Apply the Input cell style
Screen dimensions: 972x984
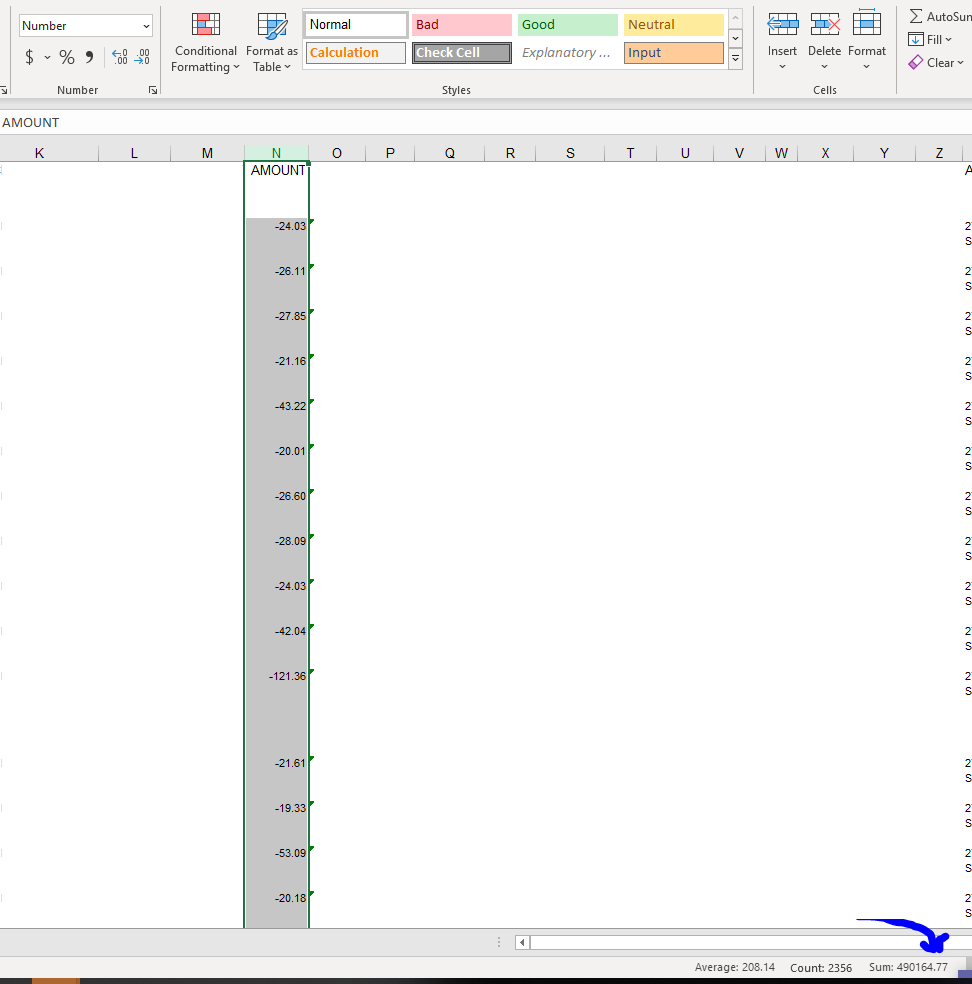673,52
